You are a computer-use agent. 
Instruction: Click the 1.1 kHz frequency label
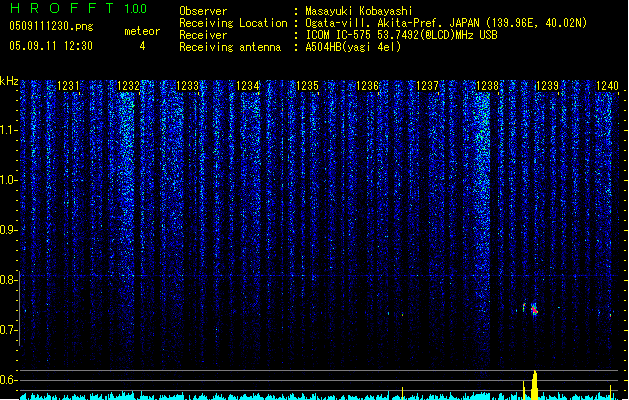9,130
